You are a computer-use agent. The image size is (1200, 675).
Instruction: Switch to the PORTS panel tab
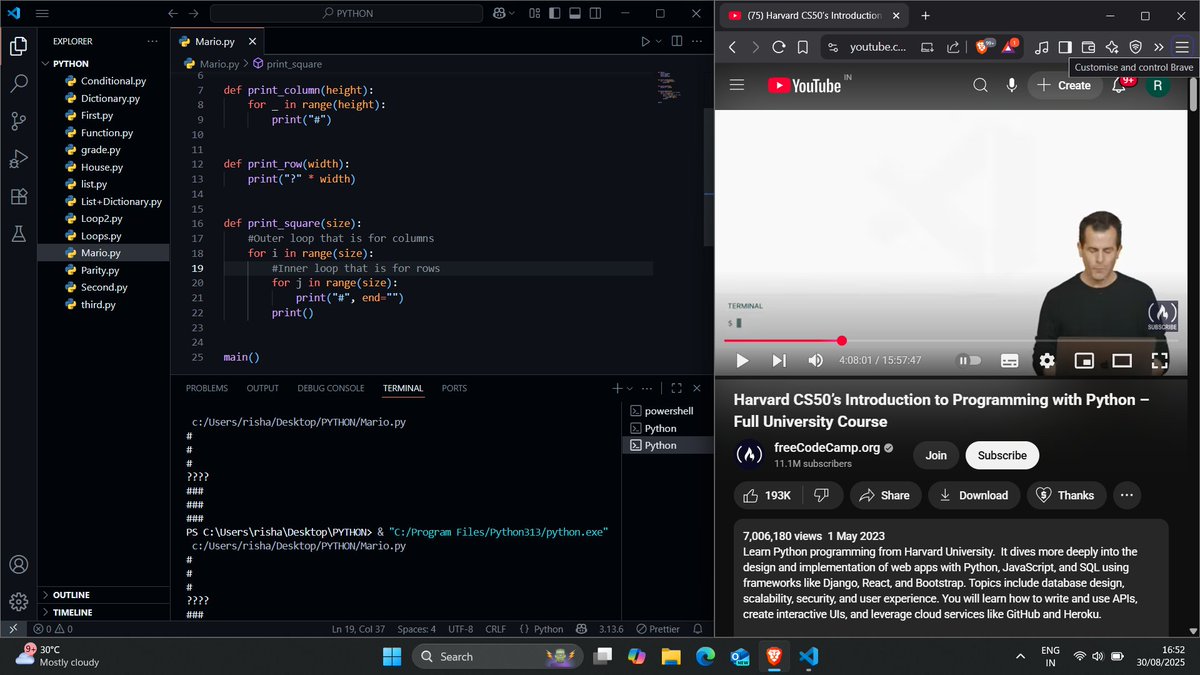tap(454, 388)
